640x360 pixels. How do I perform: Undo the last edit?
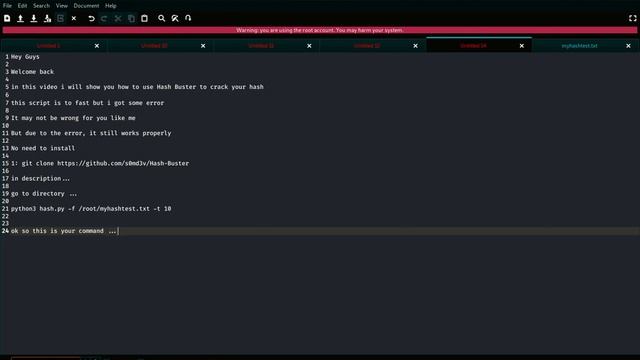coord(91,18)
